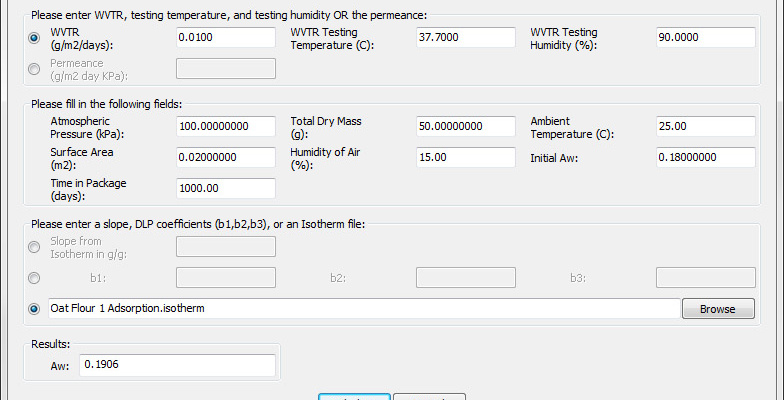
Task: Click the Total Dry Mass (g) label
Action: (326, 128)
